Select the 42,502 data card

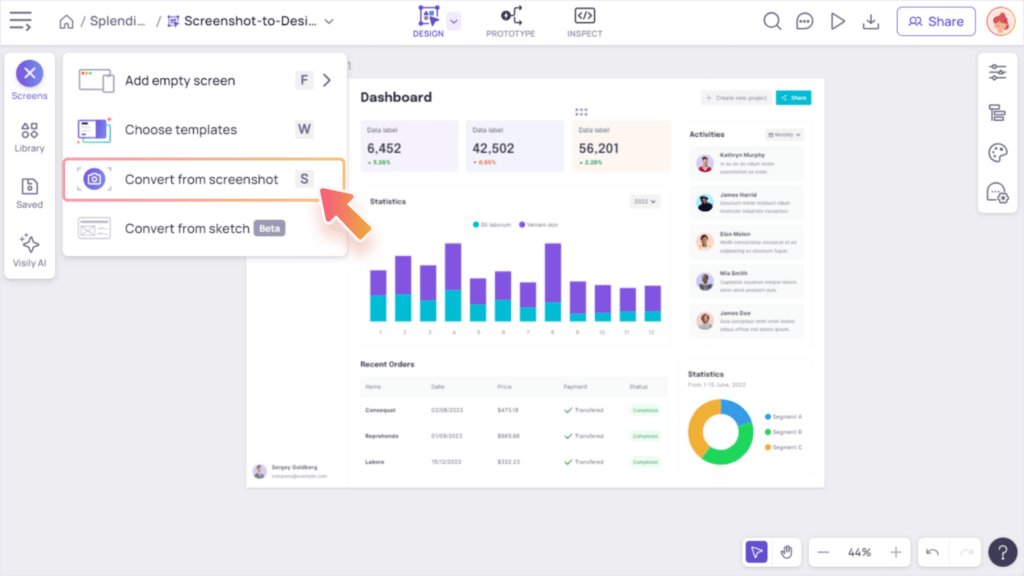[515, 146]
